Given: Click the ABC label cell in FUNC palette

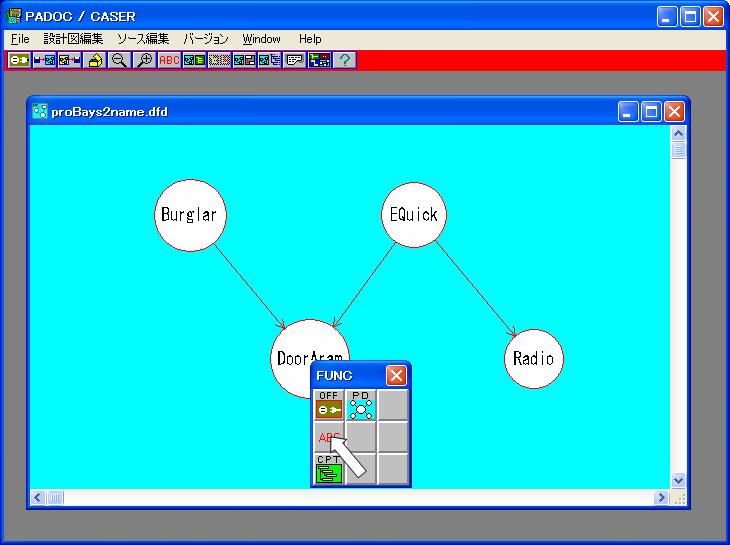Looking at the screenshot, I should (x=326, y=436).
